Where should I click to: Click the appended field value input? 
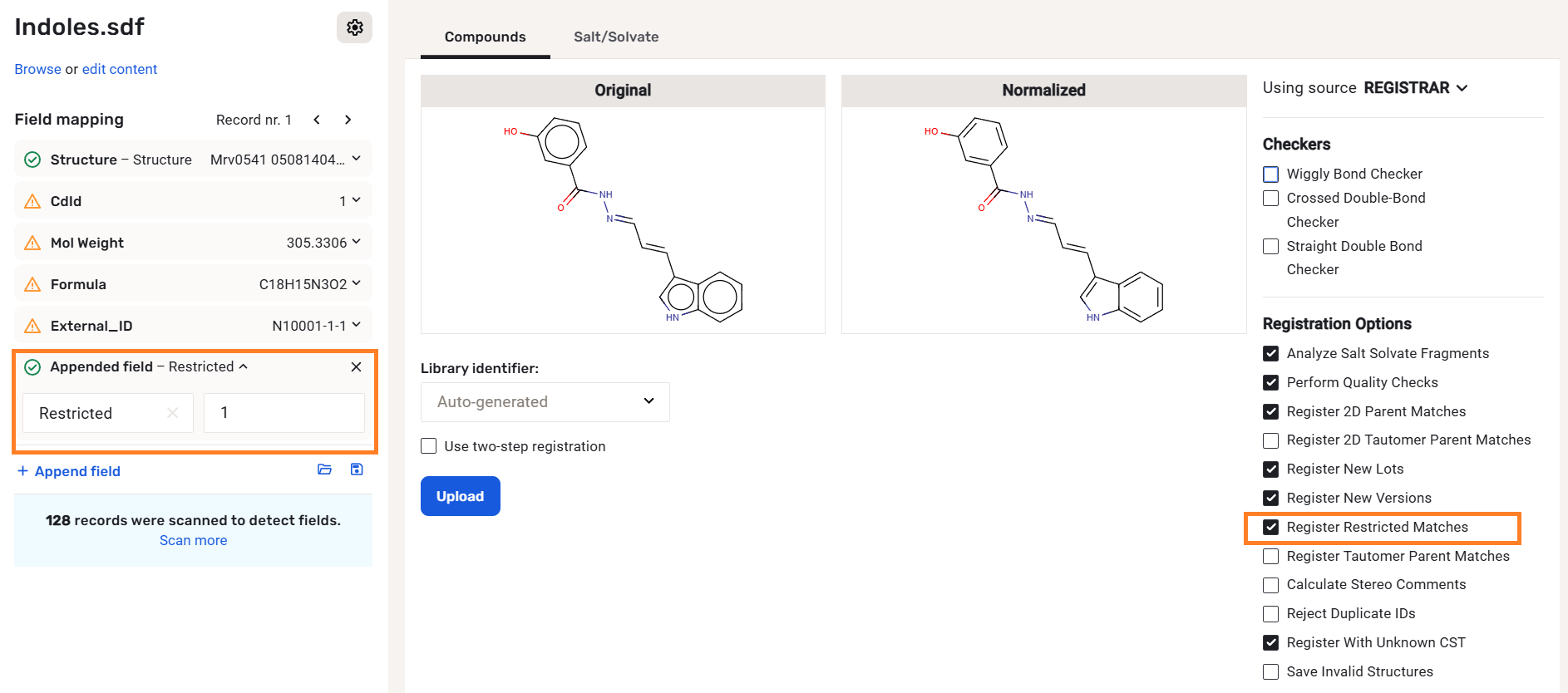[x=284, y=413]
